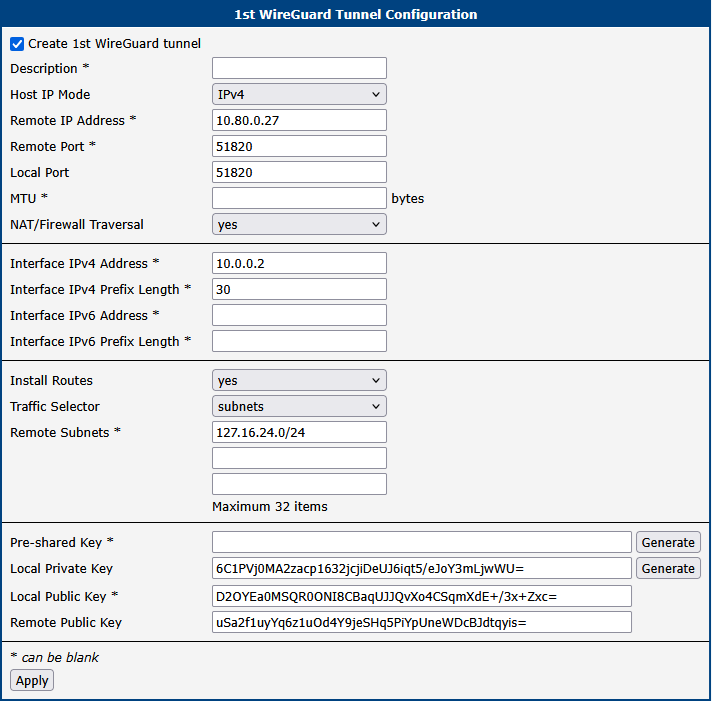
Task: Click the 'Remote IP Address' label
Action: [x=67, y=120]
